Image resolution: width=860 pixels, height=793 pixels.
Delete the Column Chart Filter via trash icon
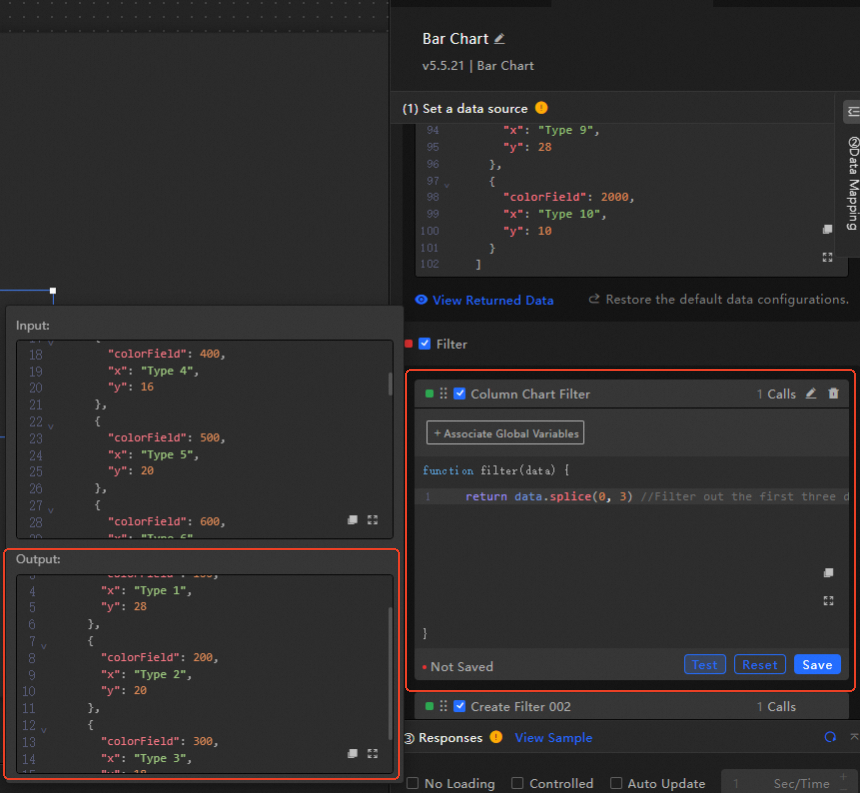(834, 394)
